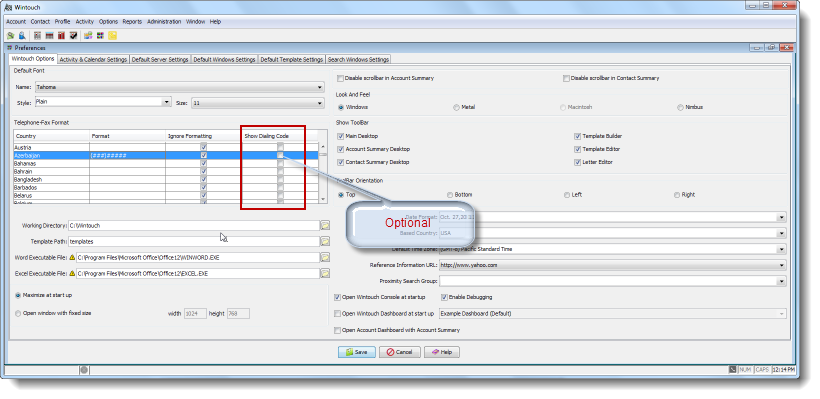The height and width of the screenshot is (399, 820).
Task: Uncheck Letter Editor checkbox
Action: 577,162
